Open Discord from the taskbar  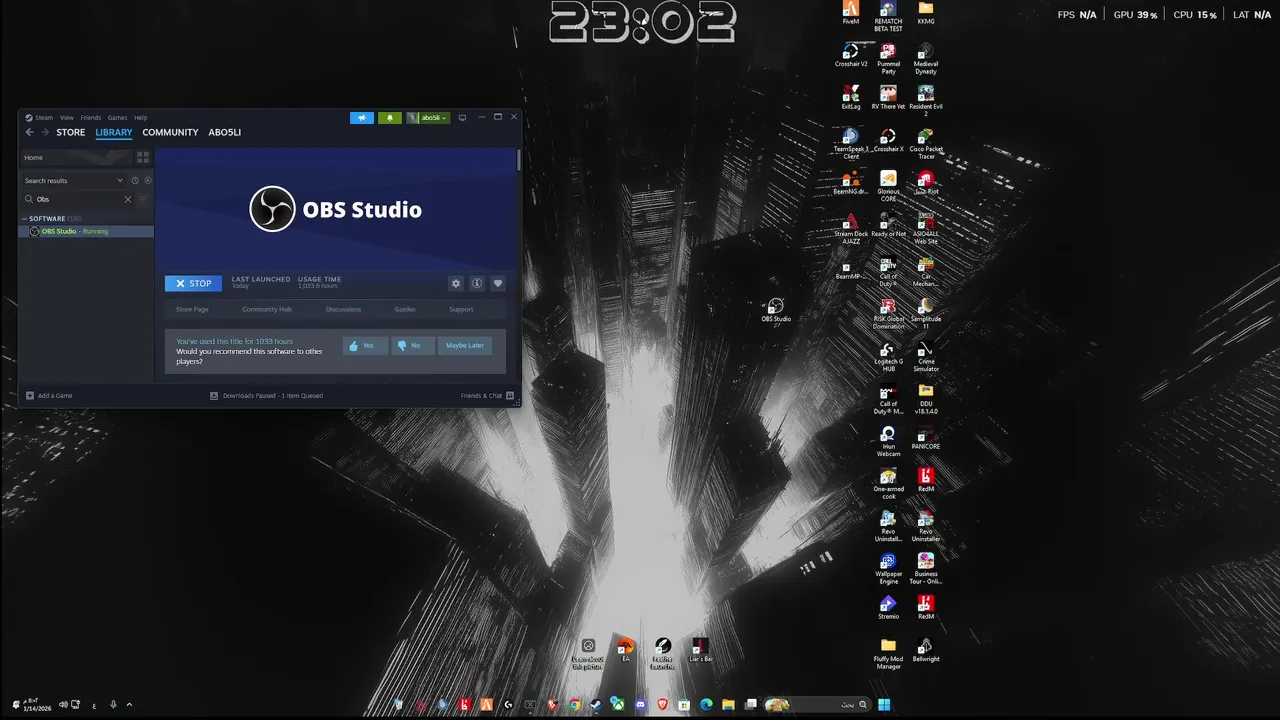[x=641, y=705]
